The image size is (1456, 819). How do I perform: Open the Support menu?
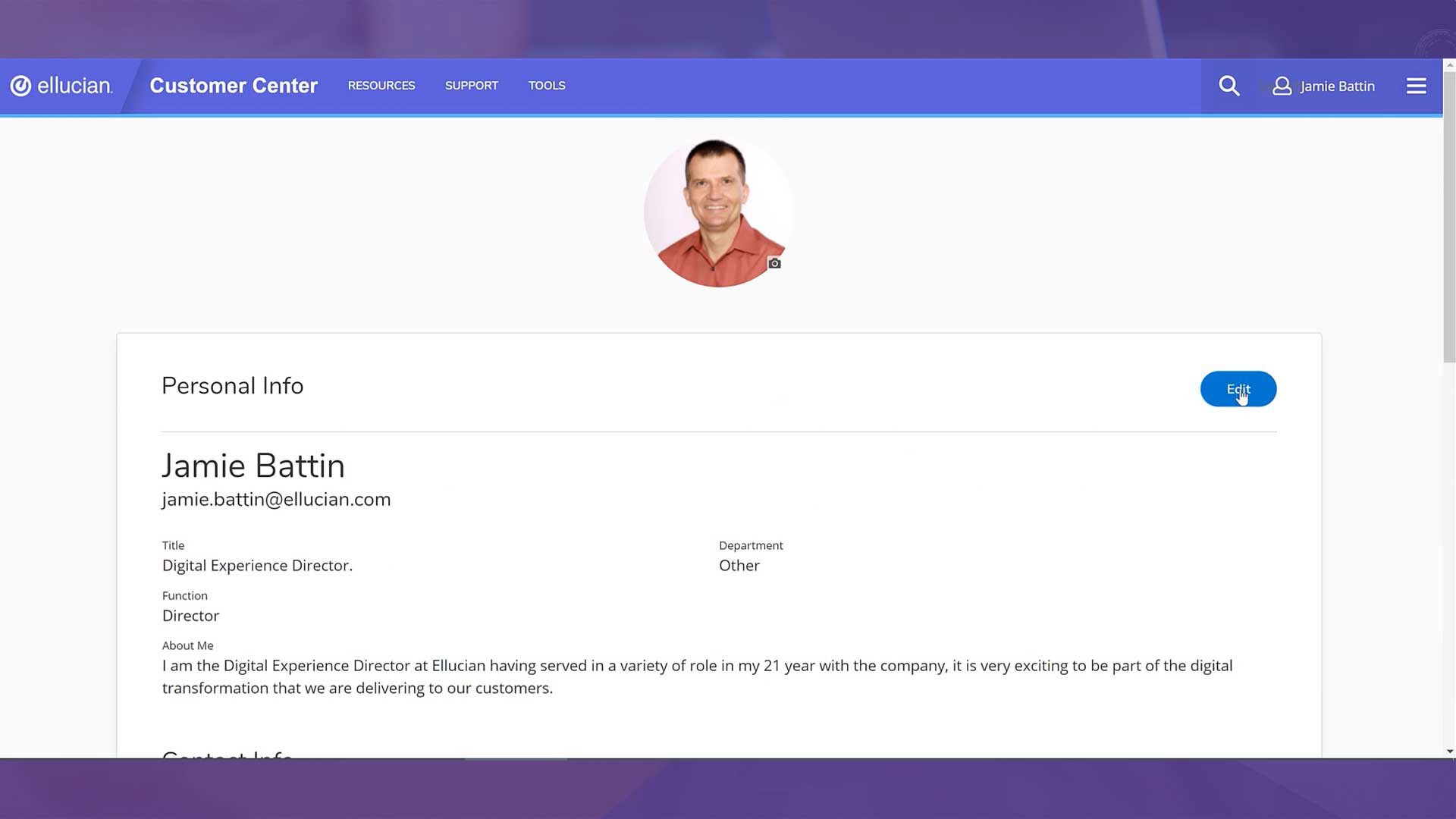pos(472,86)
